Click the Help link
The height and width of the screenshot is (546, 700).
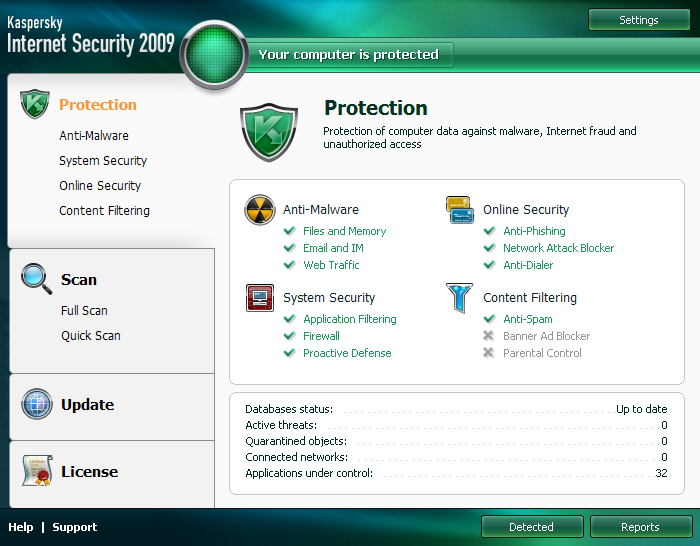(21, 527)
